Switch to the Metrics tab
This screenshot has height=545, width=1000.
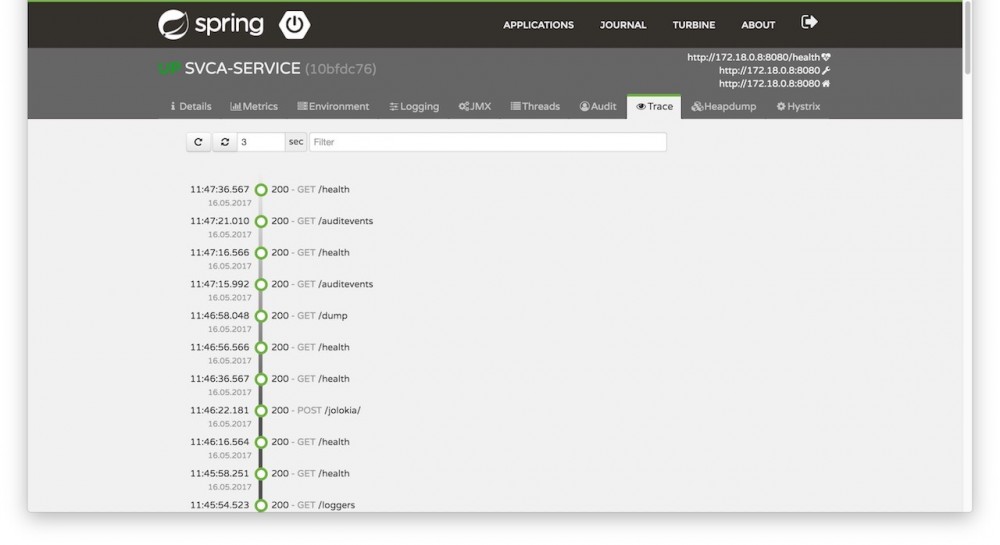coord(254,106)
